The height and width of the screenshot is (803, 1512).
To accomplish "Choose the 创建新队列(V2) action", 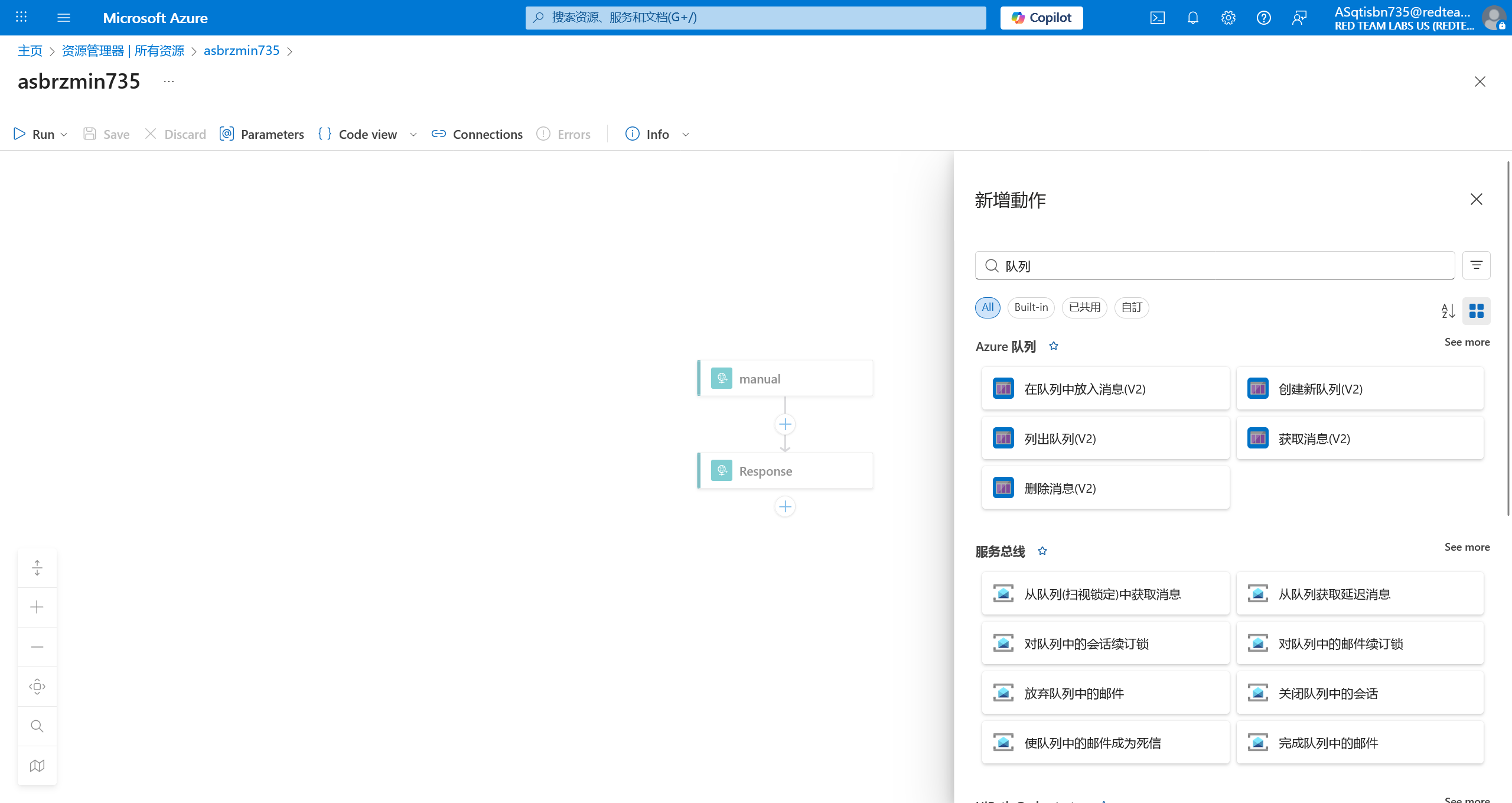I will click(x=1360, y=389).
